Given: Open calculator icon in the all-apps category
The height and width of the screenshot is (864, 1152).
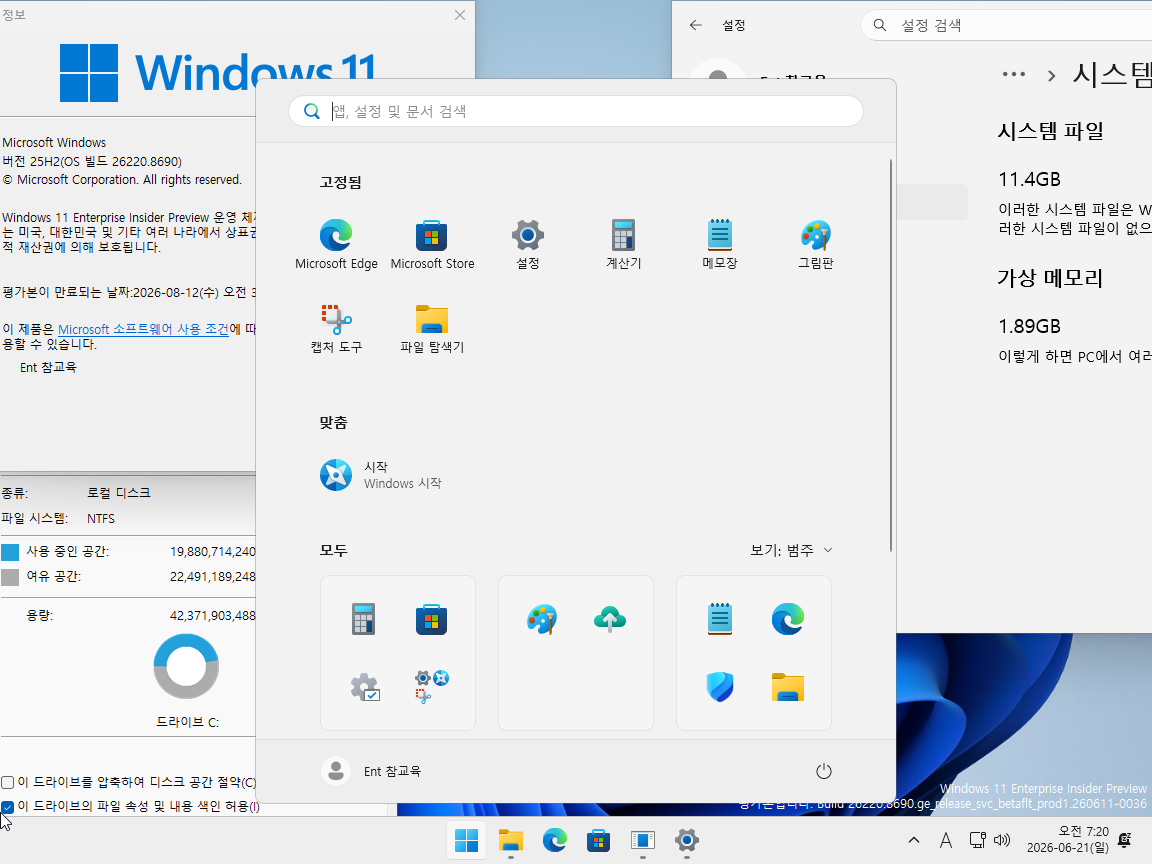Looking at the screenshot, I should (x=364, y=619).
